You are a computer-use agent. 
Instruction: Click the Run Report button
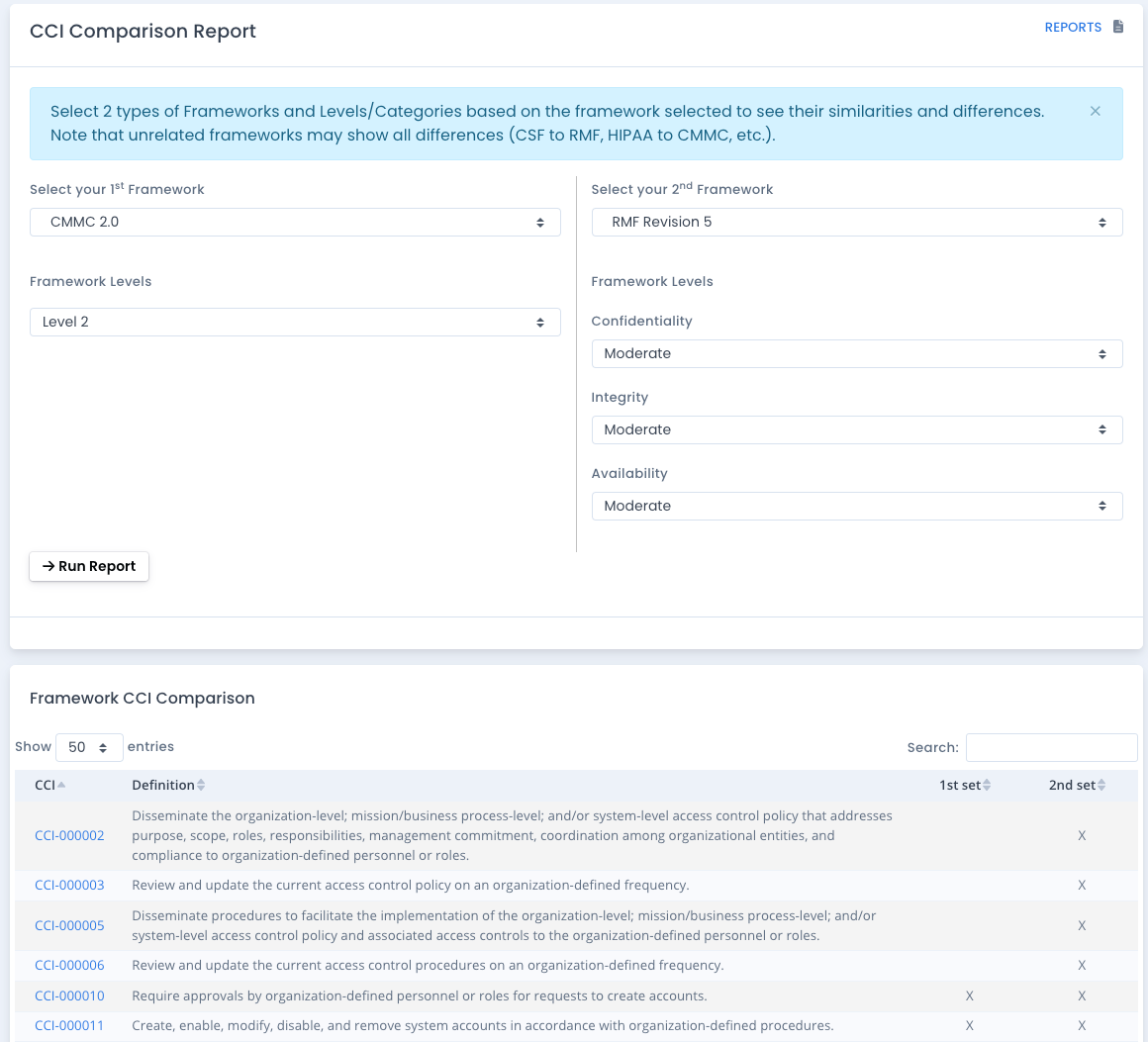click(x=89, y=566)
